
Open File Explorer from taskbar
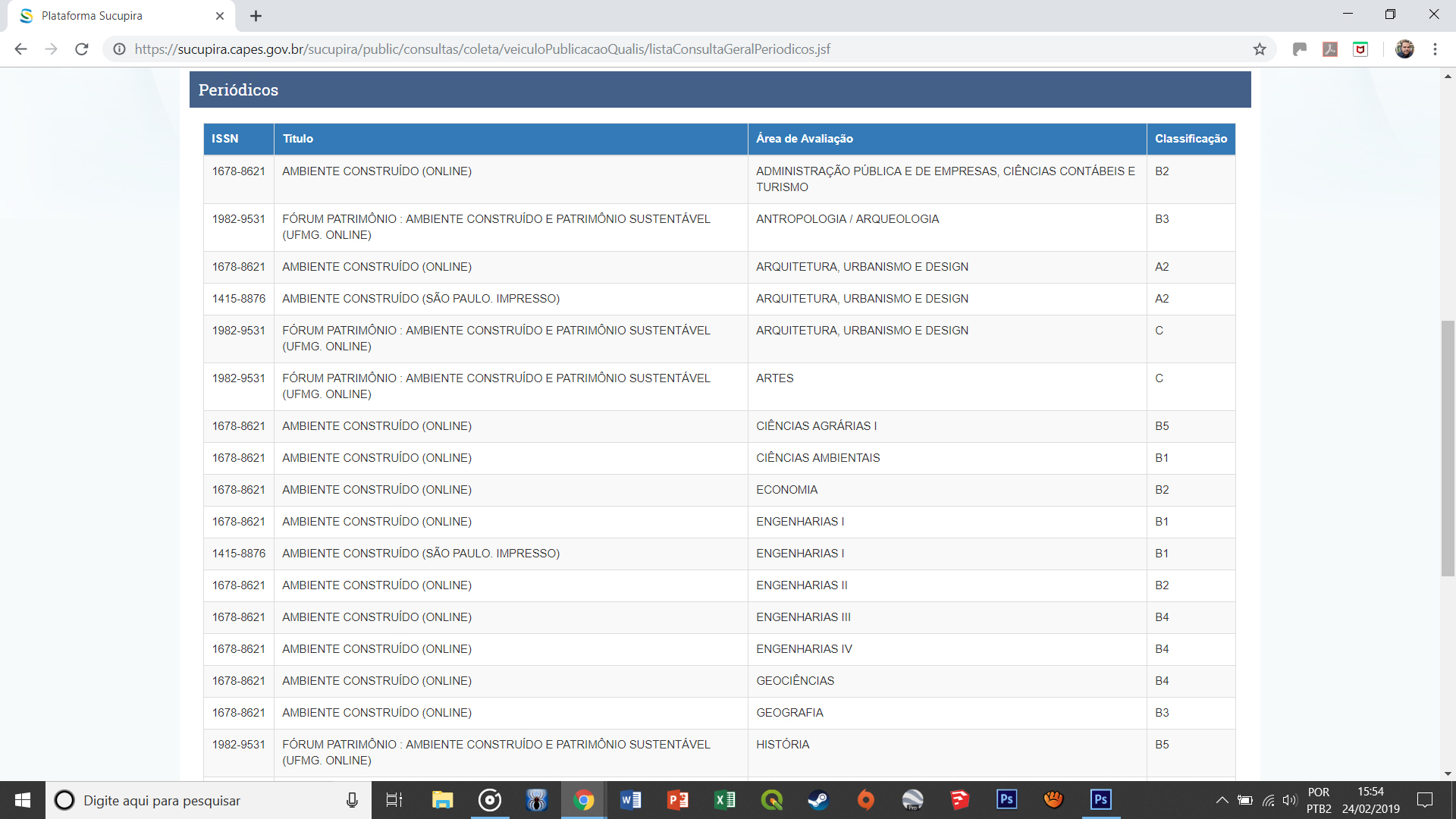tap(442, 800)
